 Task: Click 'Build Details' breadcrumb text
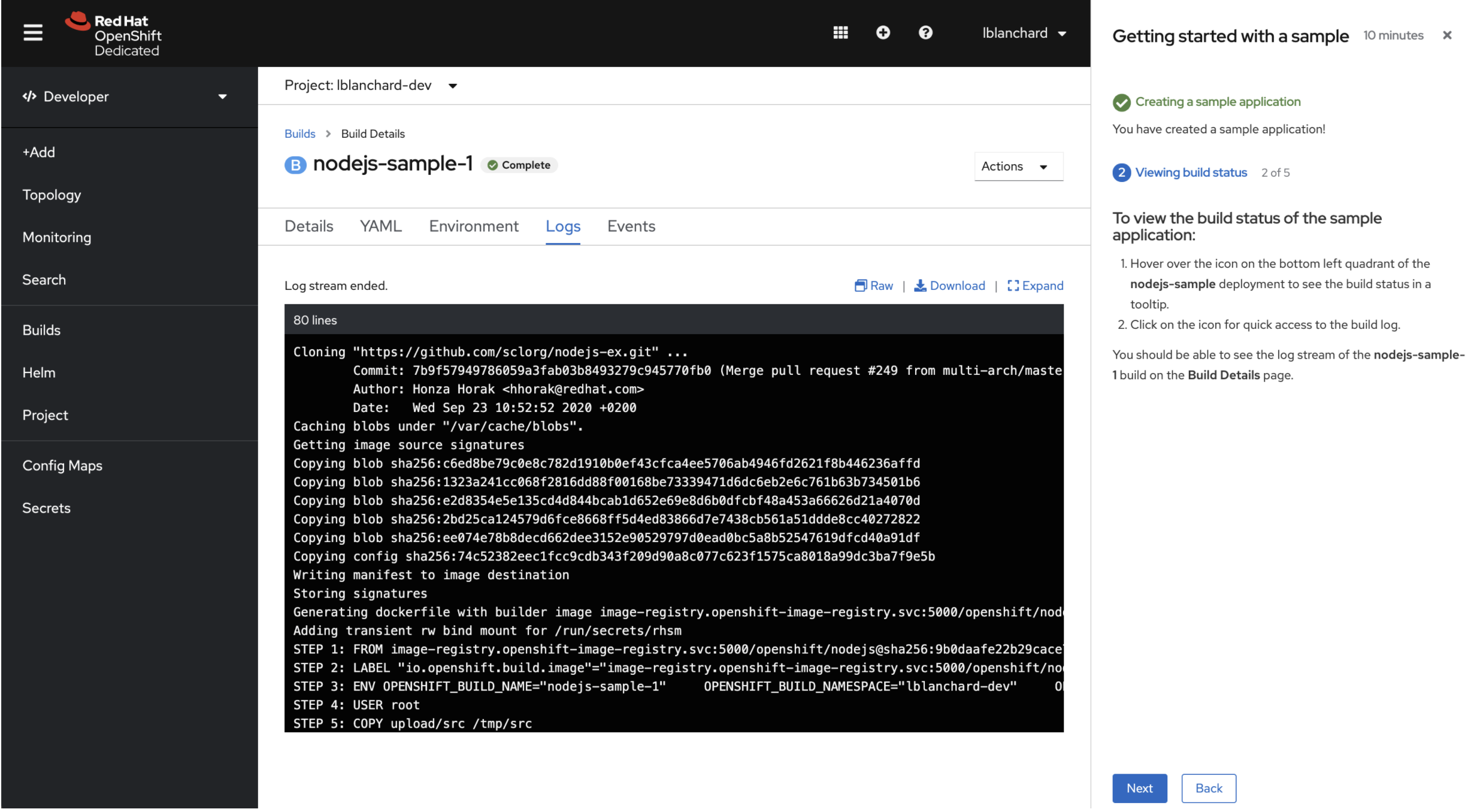(373, 134)
